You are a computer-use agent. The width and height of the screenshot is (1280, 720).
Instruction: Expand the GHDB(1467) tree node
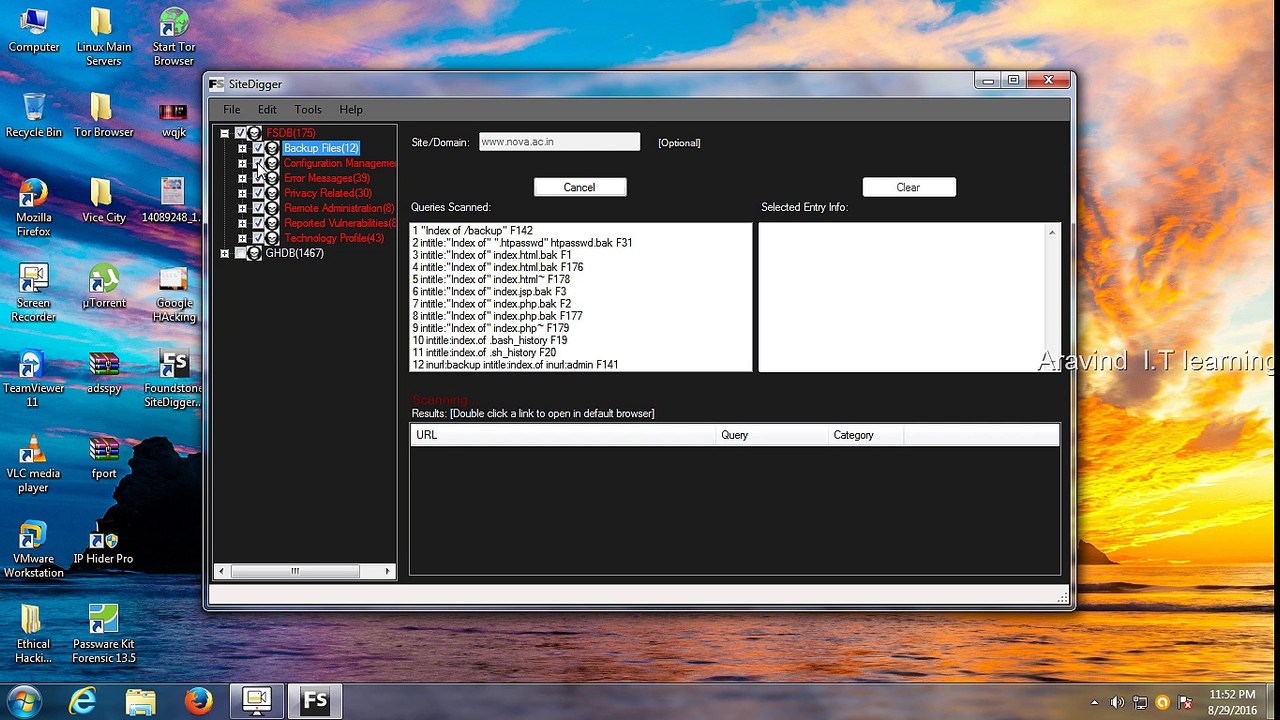point(224,253)
